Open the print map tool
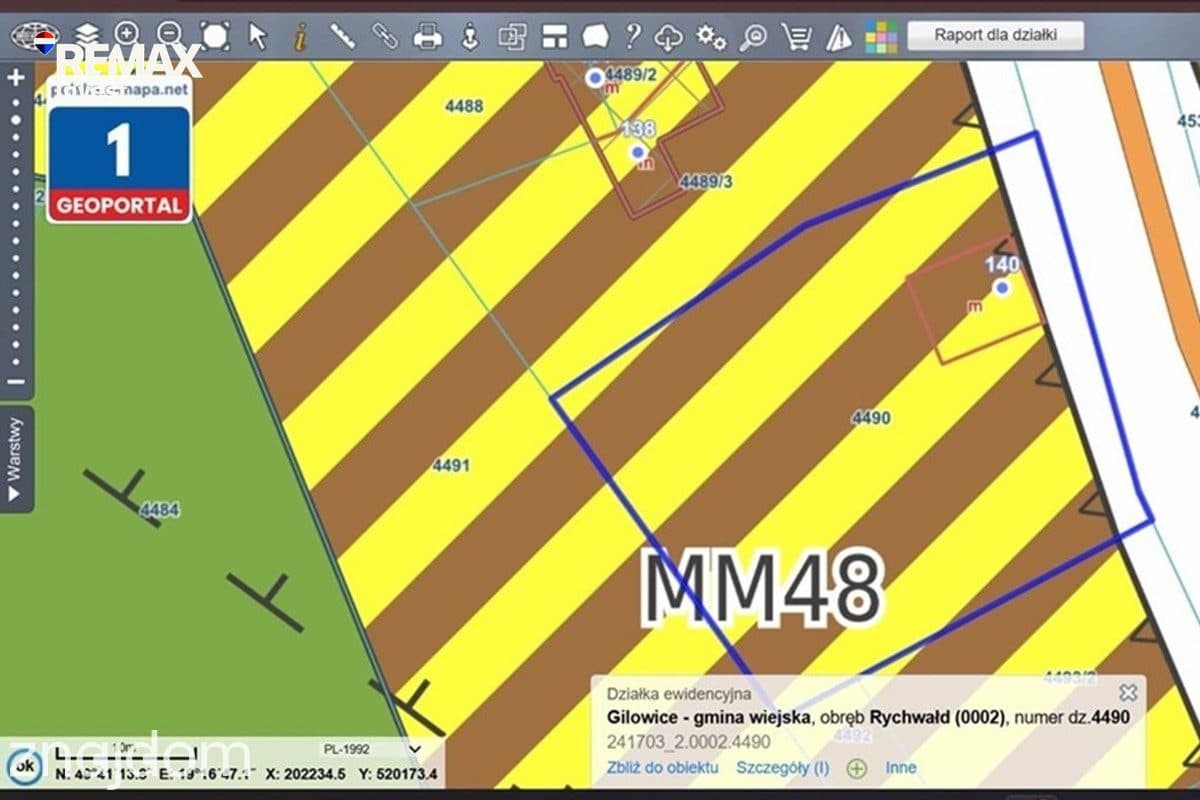 [428, 37]
